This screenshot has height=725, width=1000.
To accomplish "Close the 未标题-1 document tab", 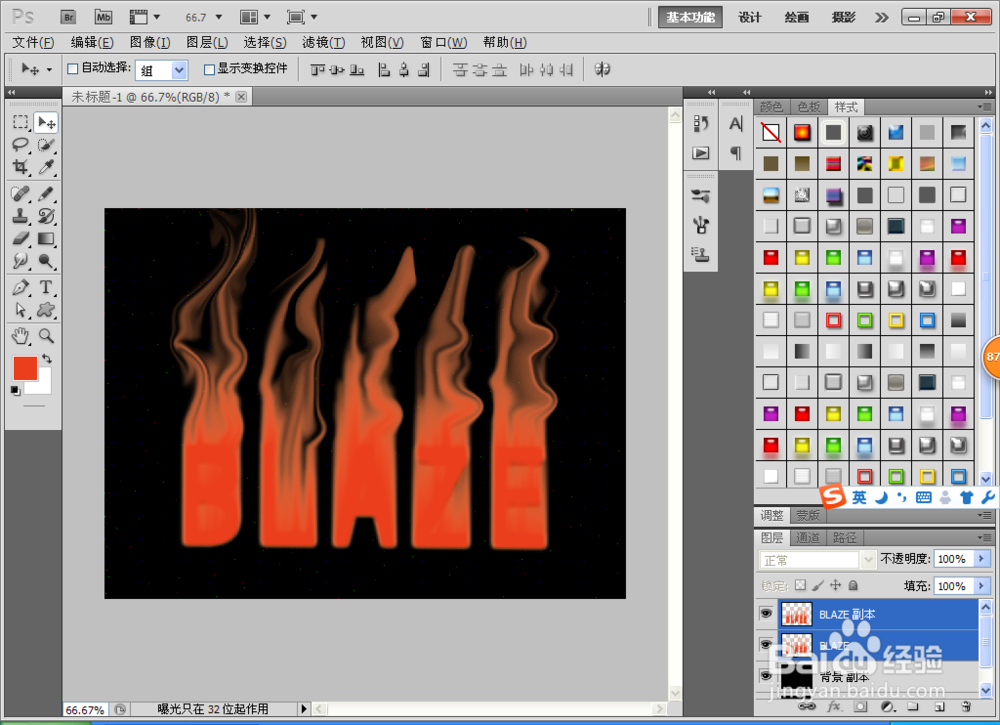I will pyautogui.click(x=241, y=96).
